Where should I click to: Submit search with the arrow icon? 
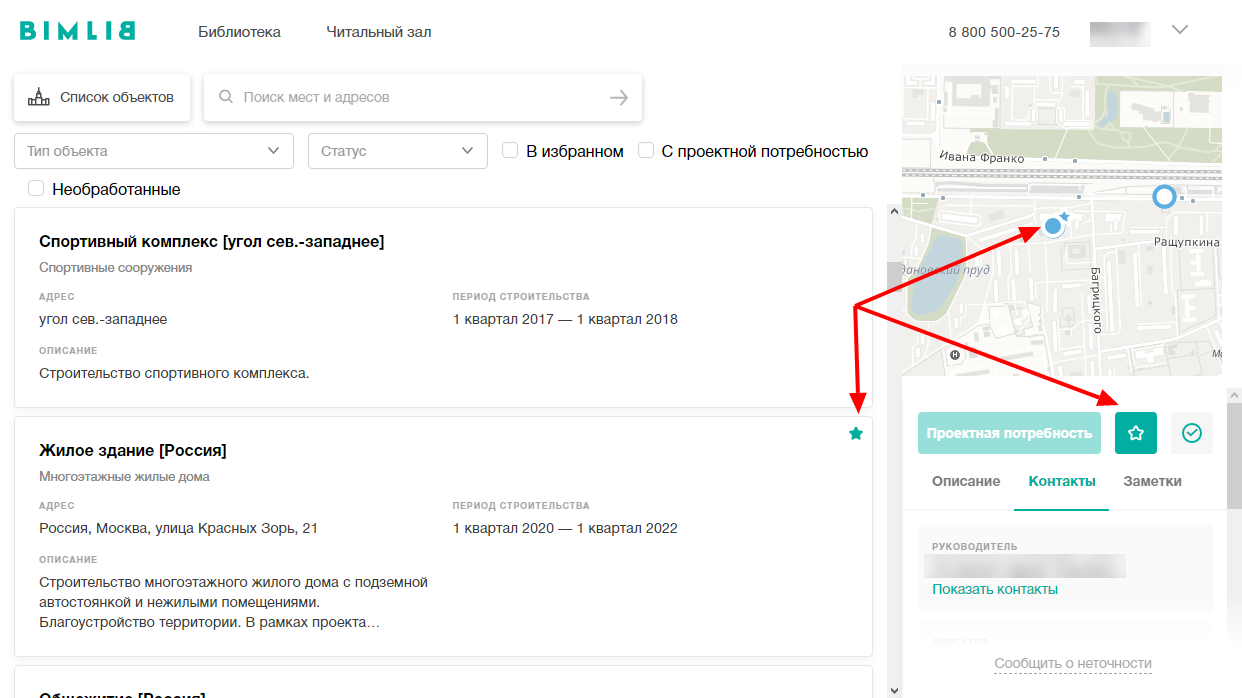coord(619,97)
